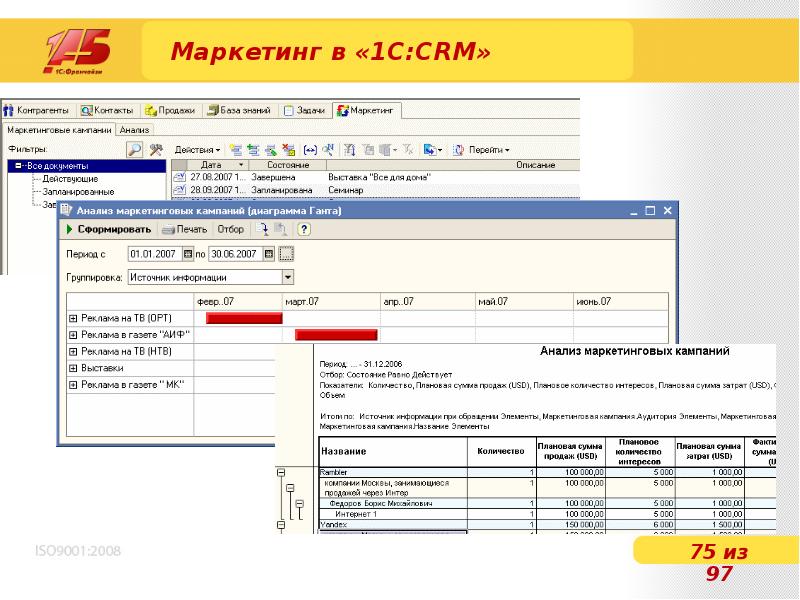Select the Действующие filter tree item
Screen dimensions: 800x600
click(70, 178)
